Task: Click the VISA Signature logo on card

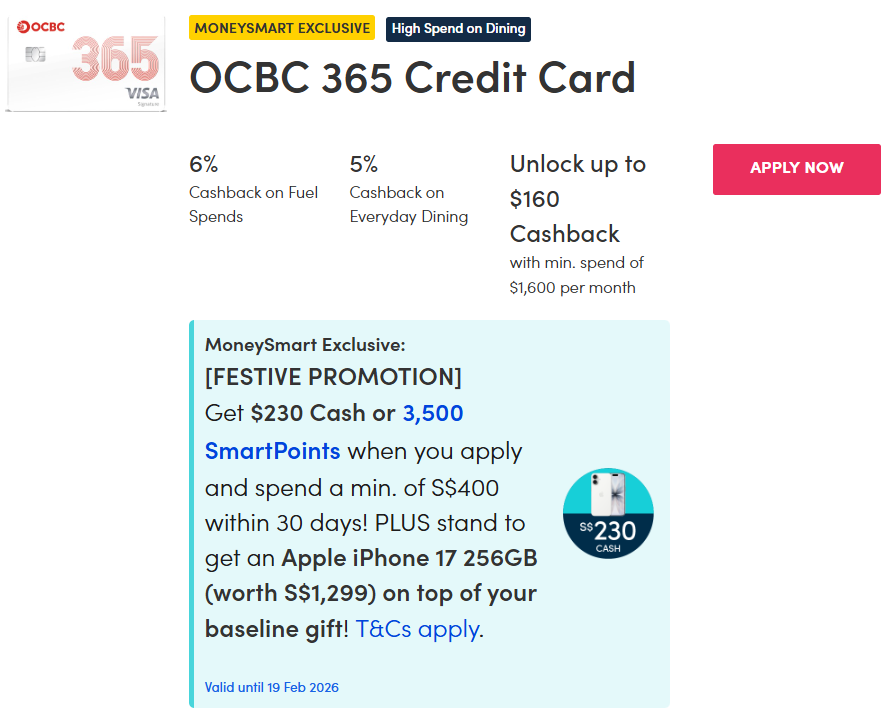Action: click(141, 94)
